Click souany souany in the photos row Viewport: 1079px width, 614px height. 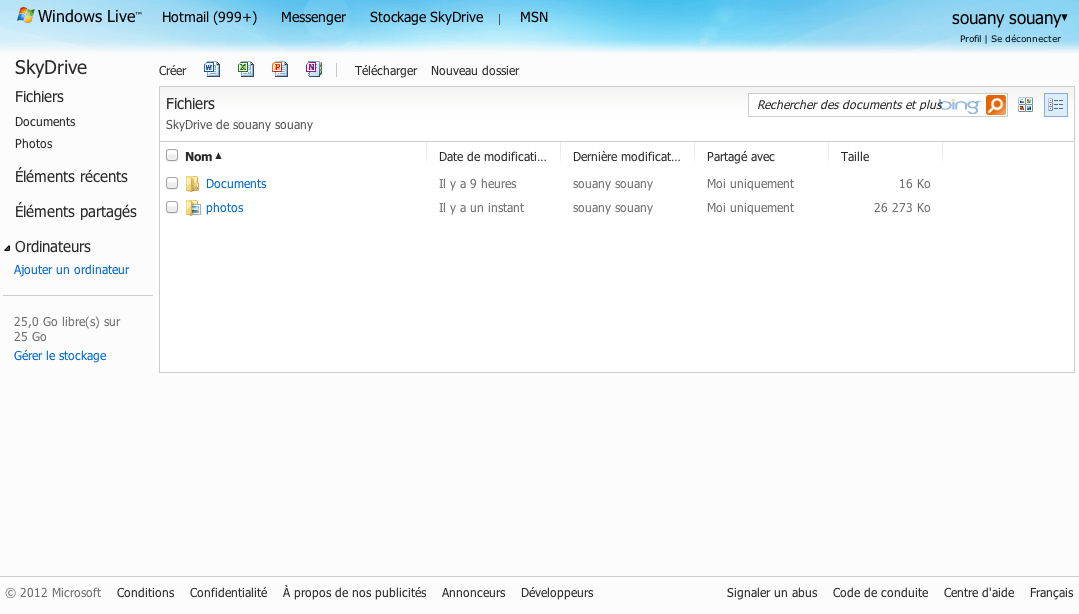(x=612, y=208)
